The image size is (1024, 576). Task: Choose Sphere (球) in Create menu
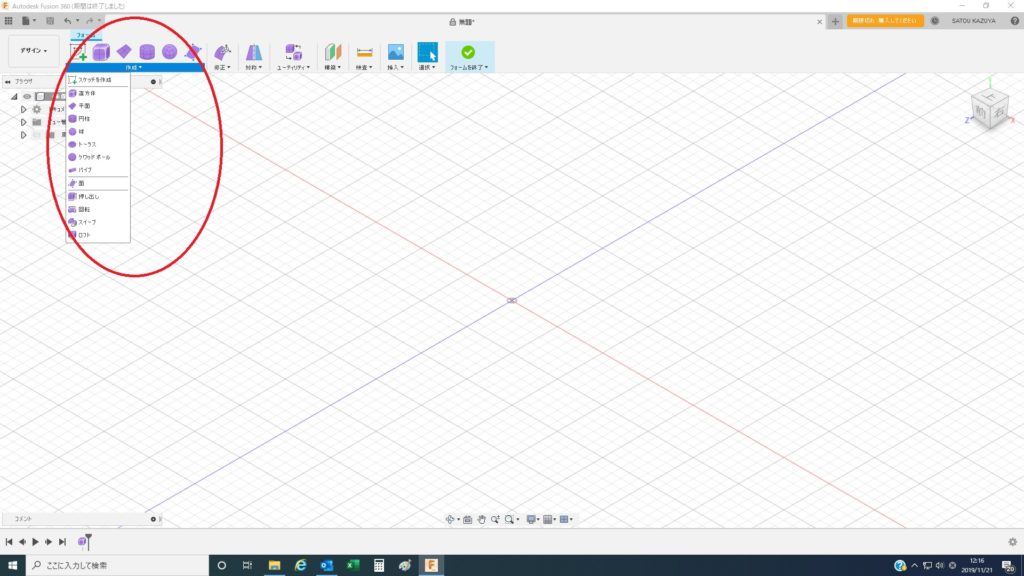point(98,131)
